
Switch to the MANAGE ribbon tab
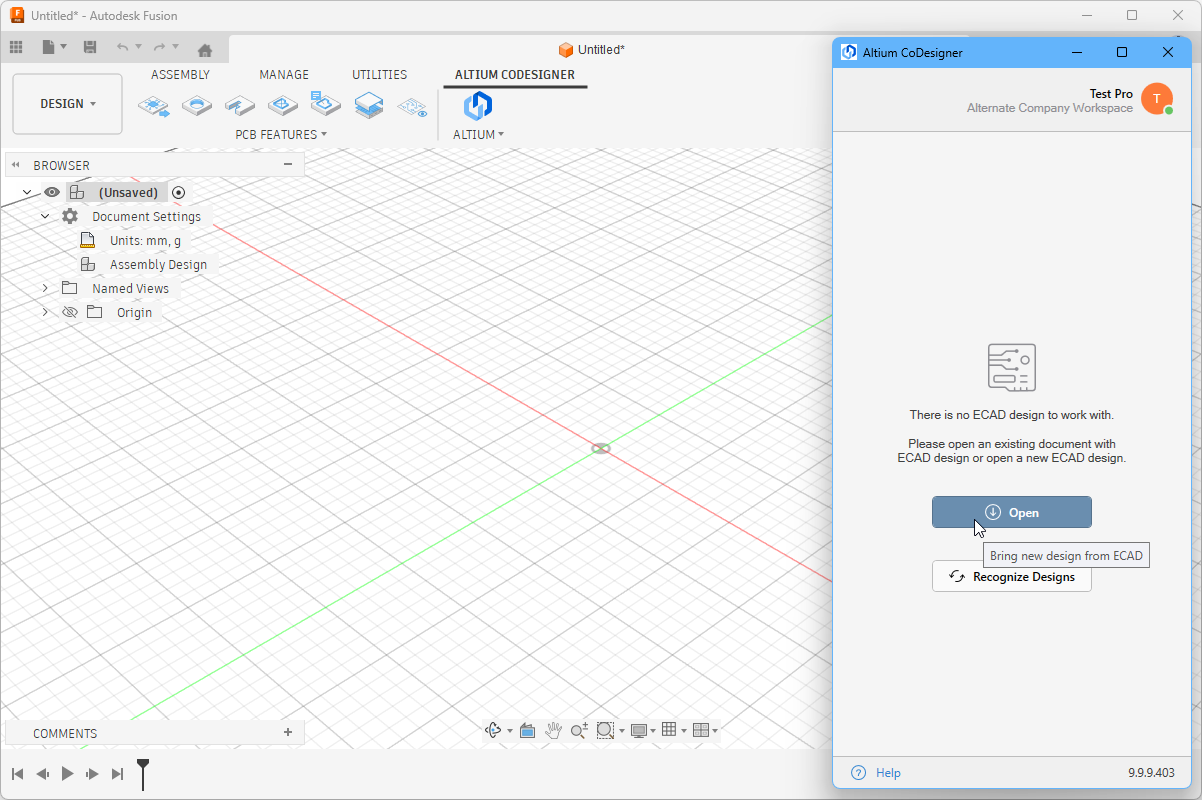point(283,74)
